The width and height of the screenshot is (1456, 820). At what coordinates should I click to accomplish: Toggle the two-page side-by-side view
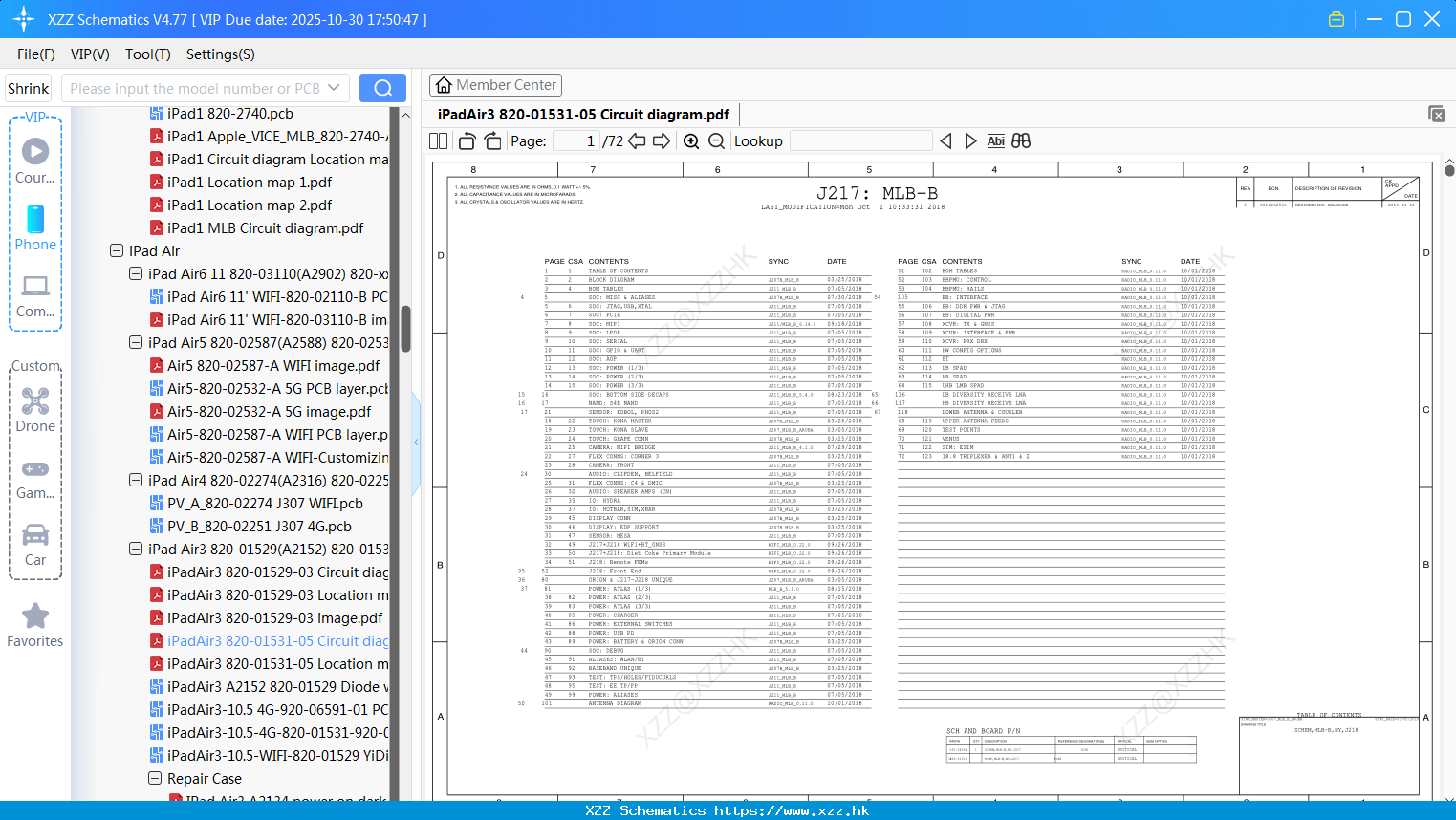tap(438, 141)
